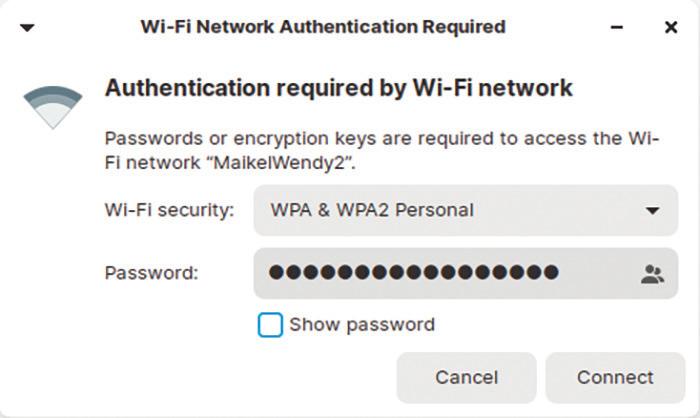Close the Wi-Fi authentication dialog
The image size is (700, 418).
point(671,28)
